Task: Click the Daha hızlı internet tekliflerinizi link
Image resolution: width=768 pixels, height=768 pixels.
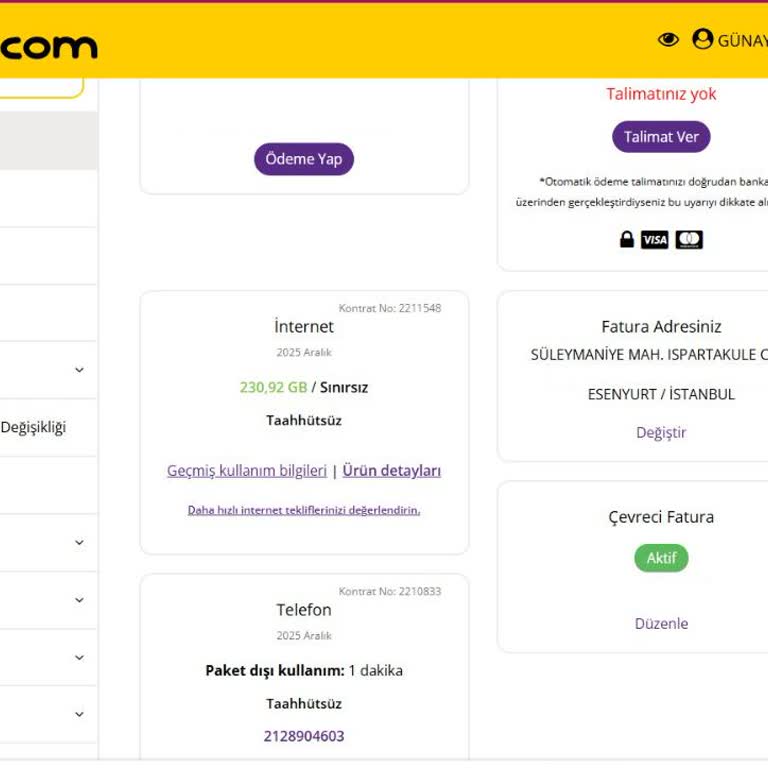Action: point(304,510)
